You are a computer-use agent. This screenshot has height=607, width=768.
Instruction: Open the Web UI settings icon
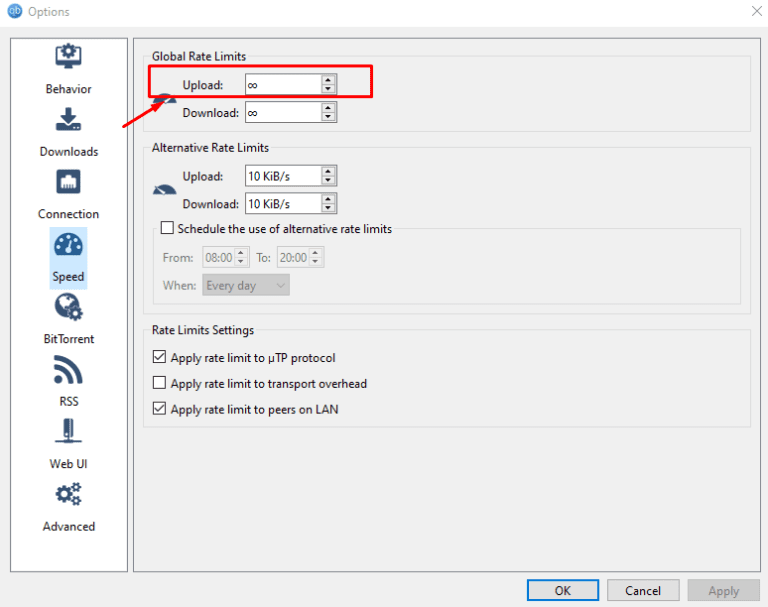point(68,433)
